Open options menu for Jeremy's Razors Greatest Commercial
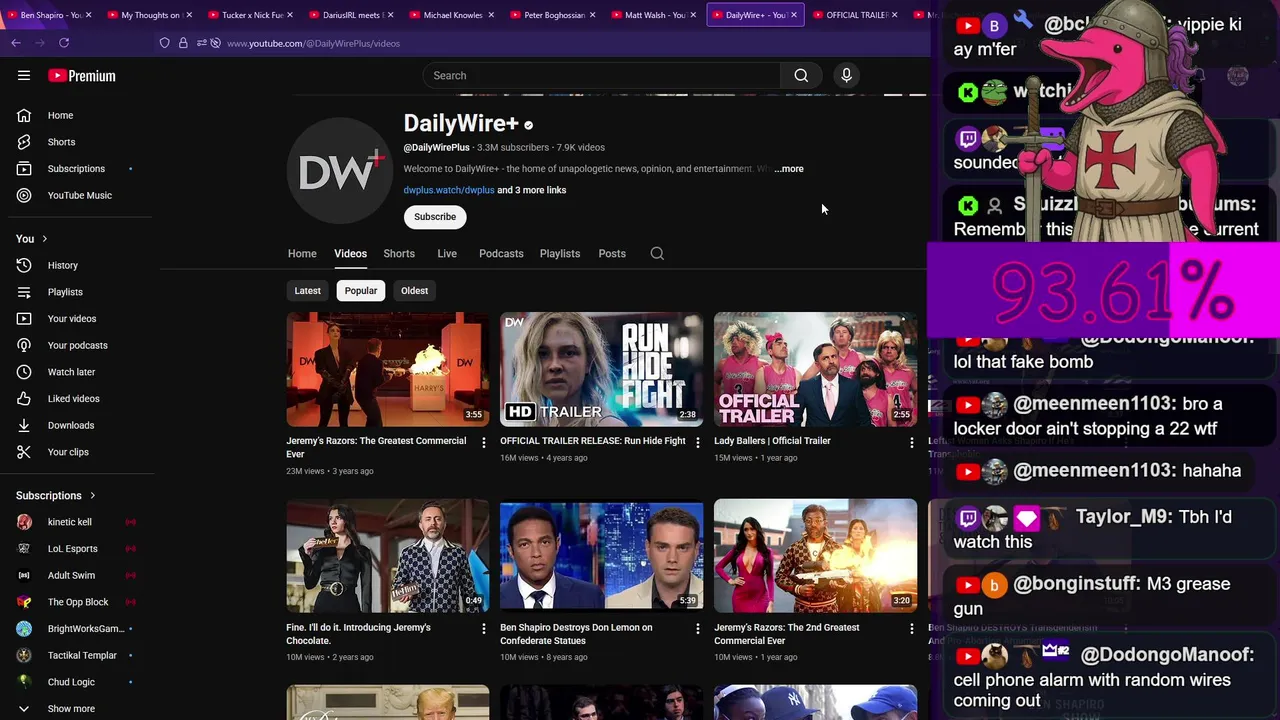Viewport: 1280px width, 720px height. 484,442
